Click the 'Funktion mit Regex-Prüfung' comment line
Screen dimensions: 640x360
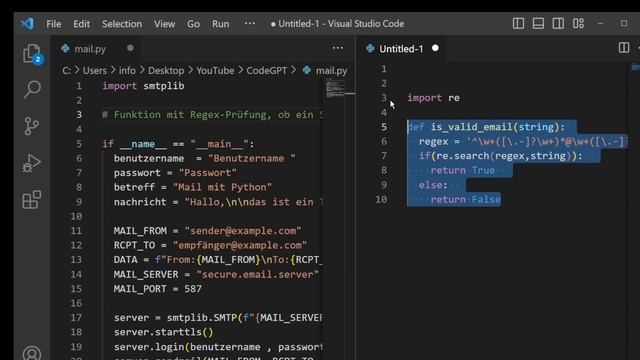[212, 115]
